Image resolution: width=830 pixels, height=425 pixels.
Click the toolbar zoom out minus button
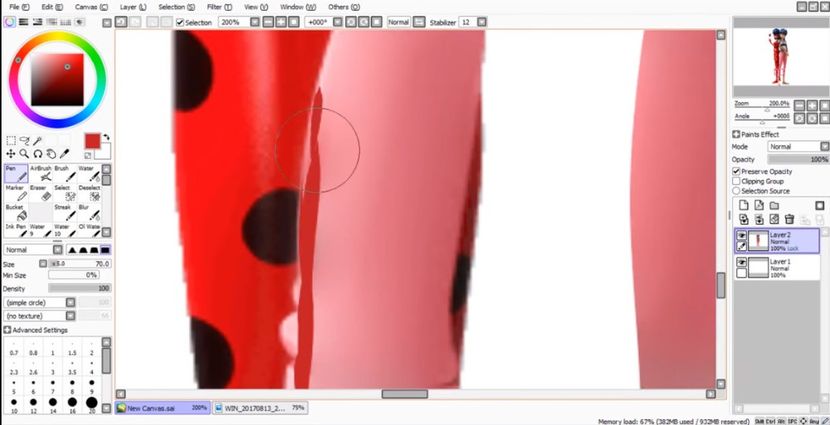click(268, 22)
